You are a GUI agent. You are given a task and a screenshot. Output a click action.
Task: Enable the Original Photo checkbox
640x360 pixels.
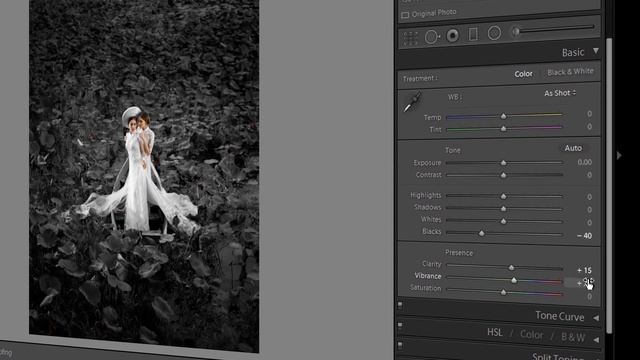pos(405,15)
